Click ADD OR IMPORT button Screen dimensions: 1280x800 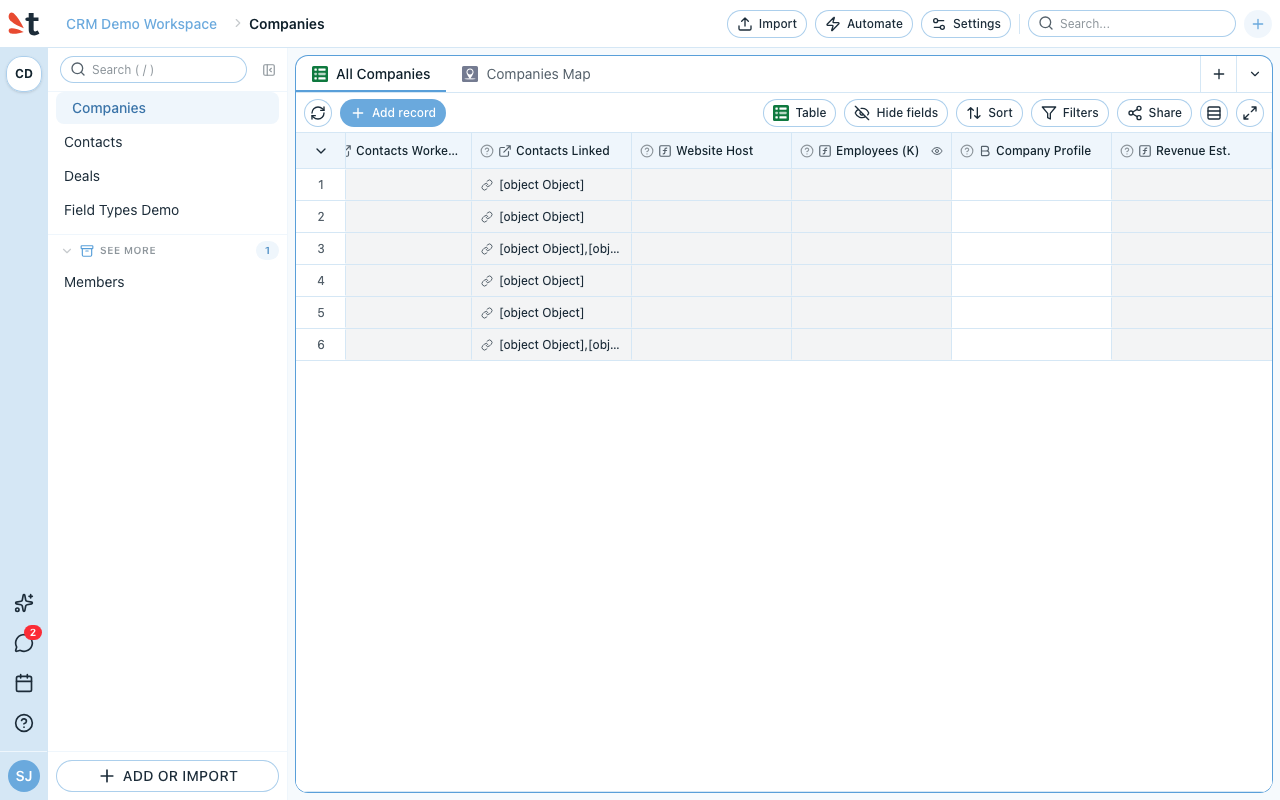pos(167,776)
